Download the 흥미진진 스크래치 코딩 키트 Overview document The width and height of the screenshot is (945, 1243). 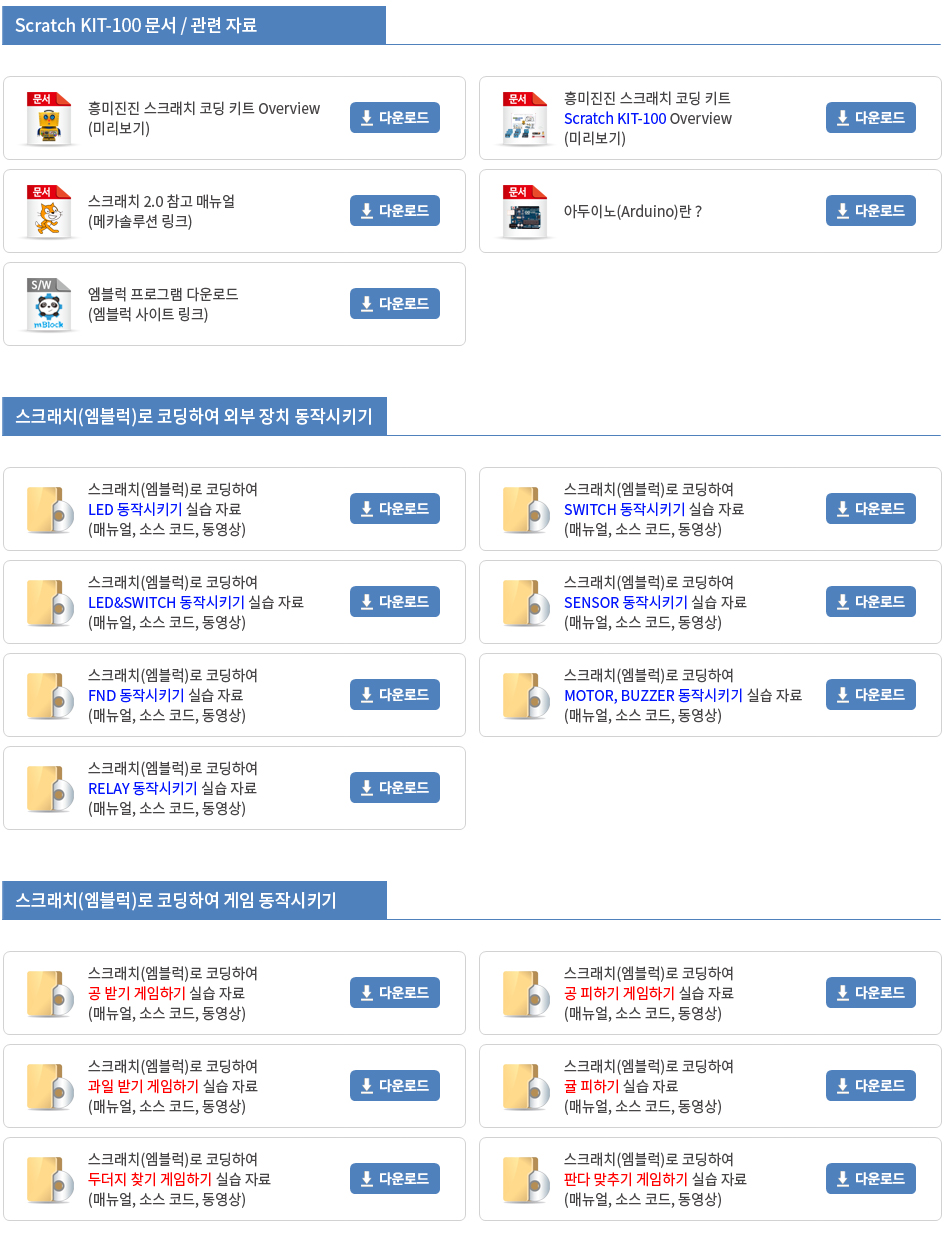coord(395,118)
